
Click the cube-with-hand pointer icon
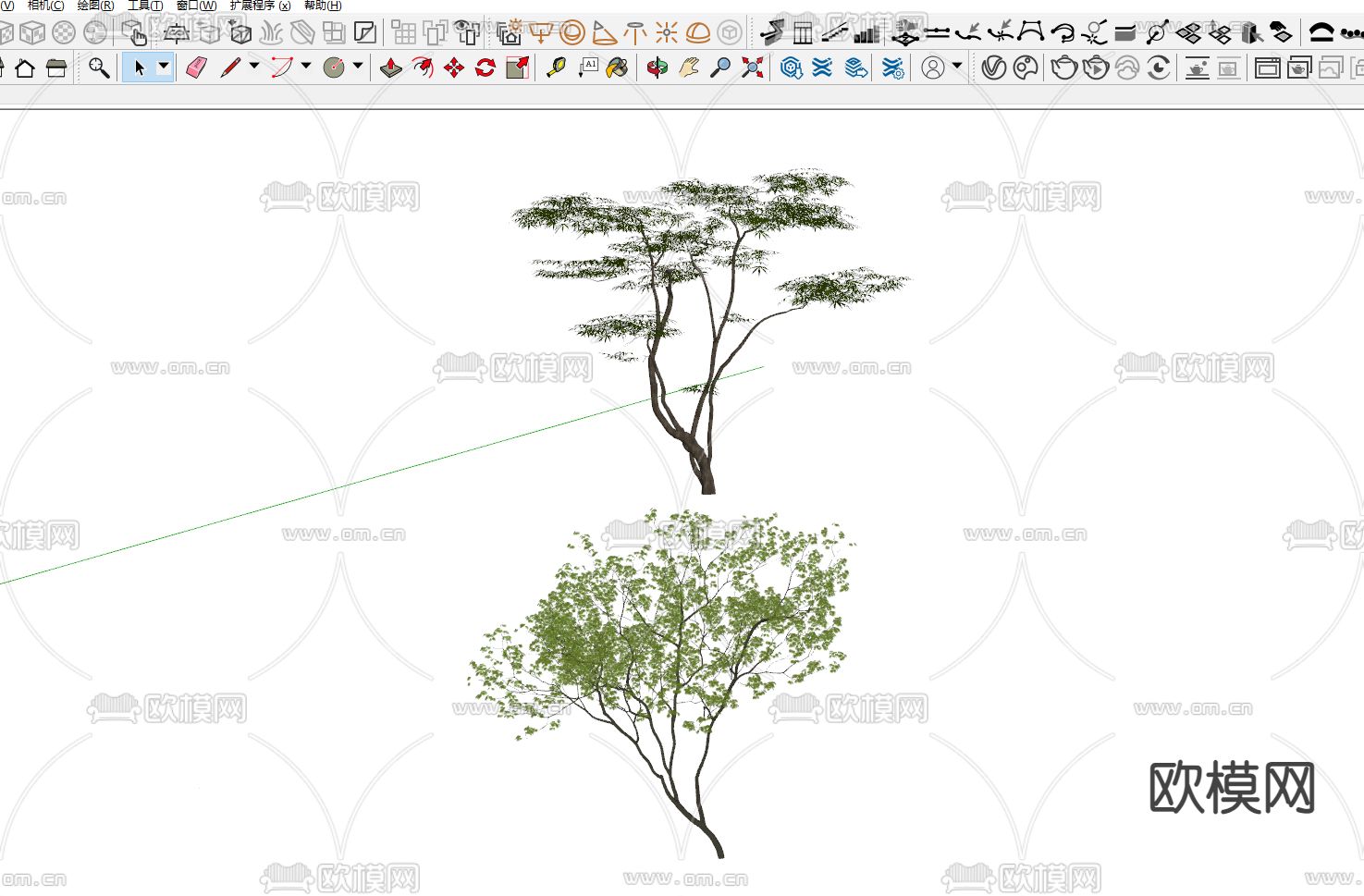pyautogui.click(x=134, y=33)
